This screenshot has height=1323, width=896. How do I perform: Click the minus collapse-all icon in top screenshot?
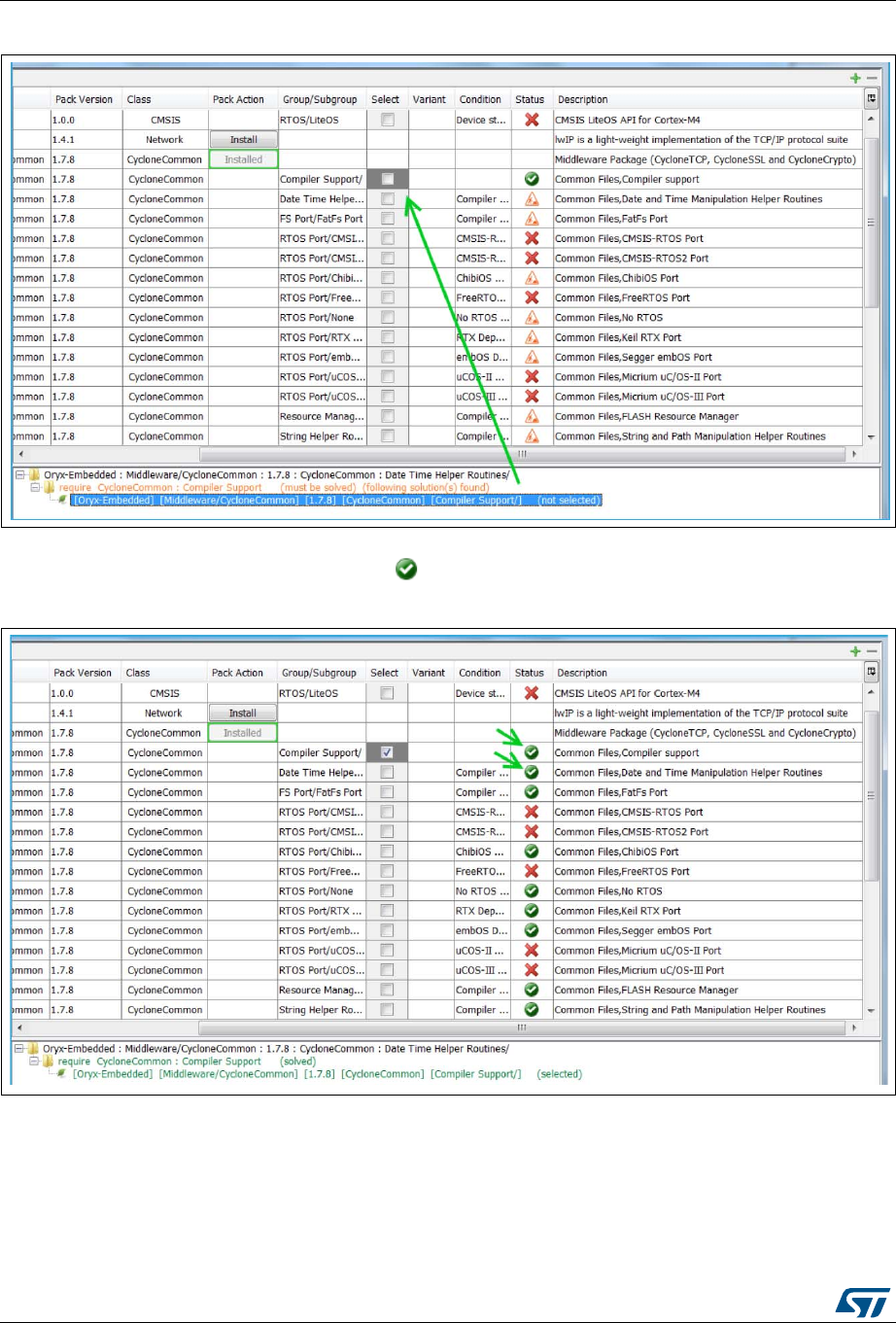pyautogui.click(x=872, y=78)
